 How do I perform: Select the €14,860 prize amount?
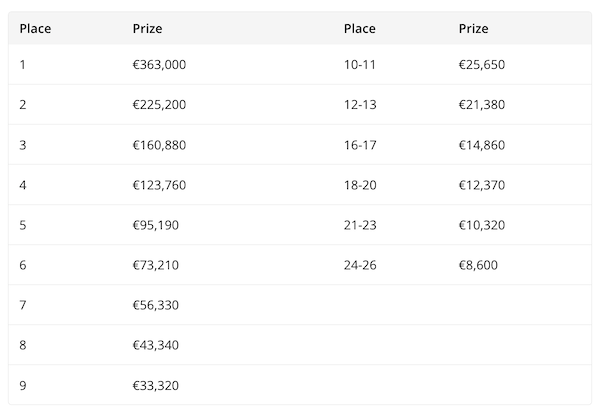pyautogui.click(x=482, y=145)
